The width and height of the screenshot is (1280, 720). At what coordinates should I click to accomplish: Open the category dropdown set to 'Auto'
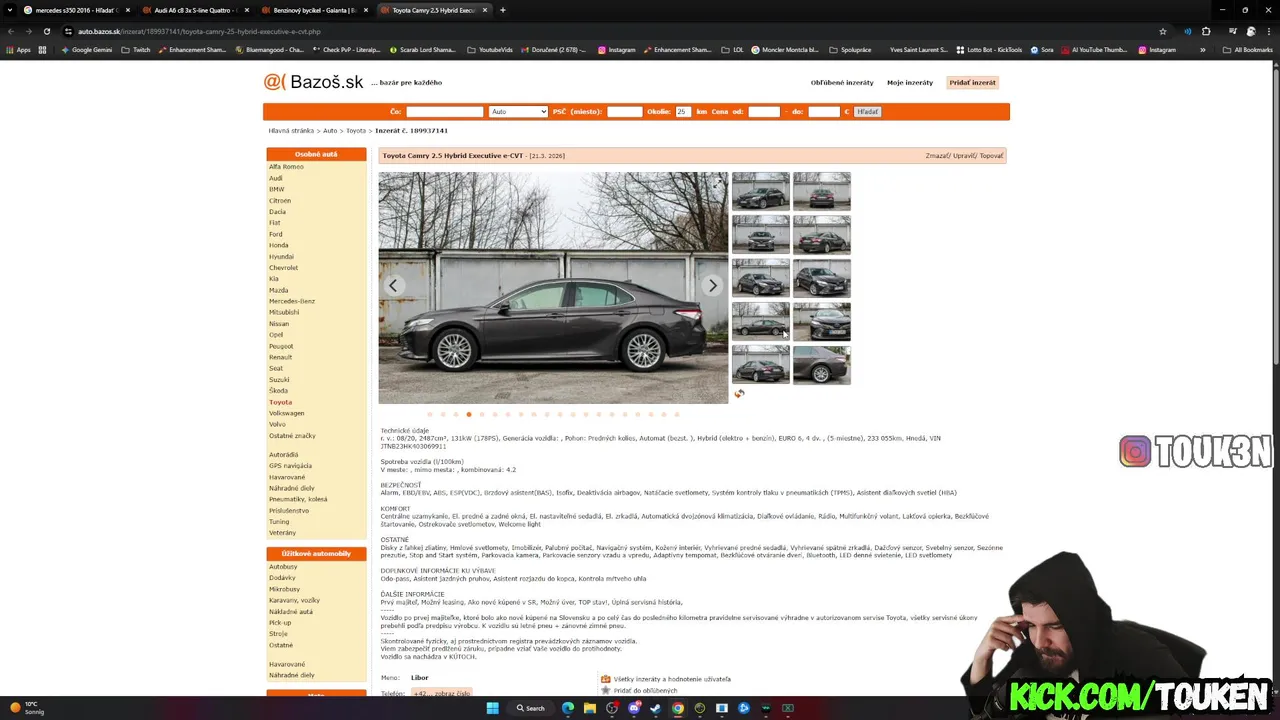pos(518,112)
